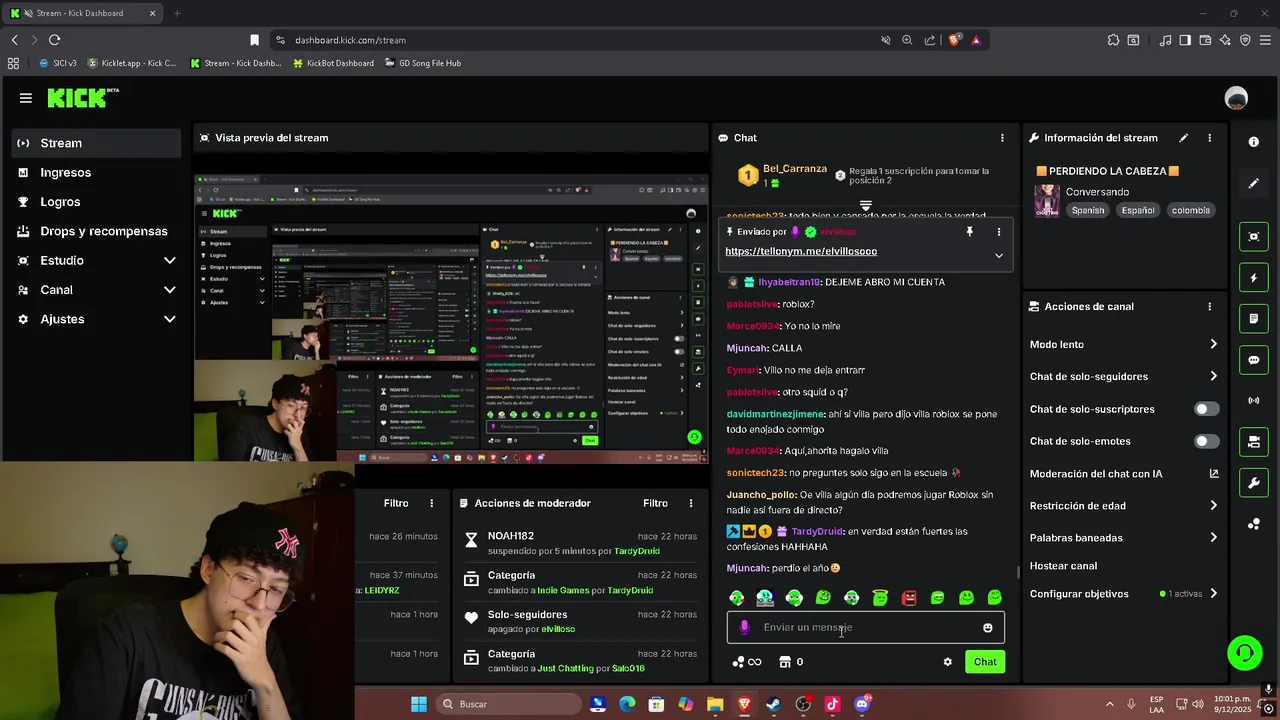Viewport: 1280px width, 720px height.
Task: Expand the pinned message chevron
Action: pos(998,256)
